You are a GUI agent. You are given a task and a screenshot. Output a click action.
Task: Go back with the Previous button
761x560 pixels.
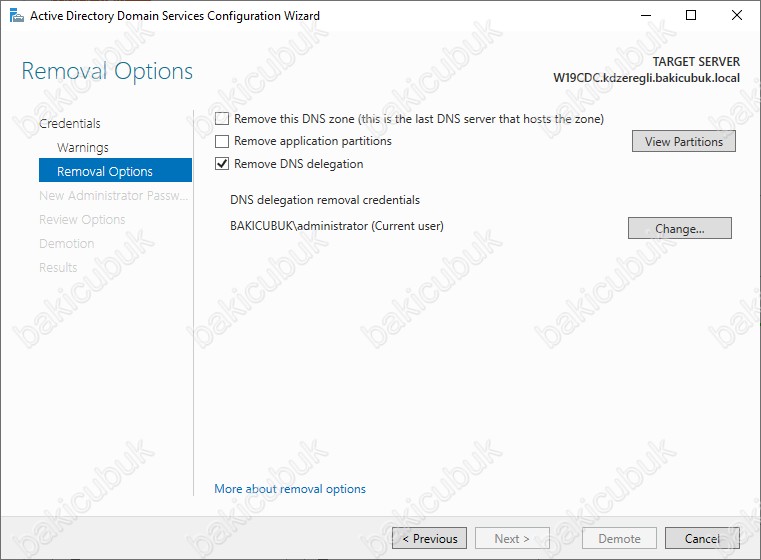coord(430,538)
